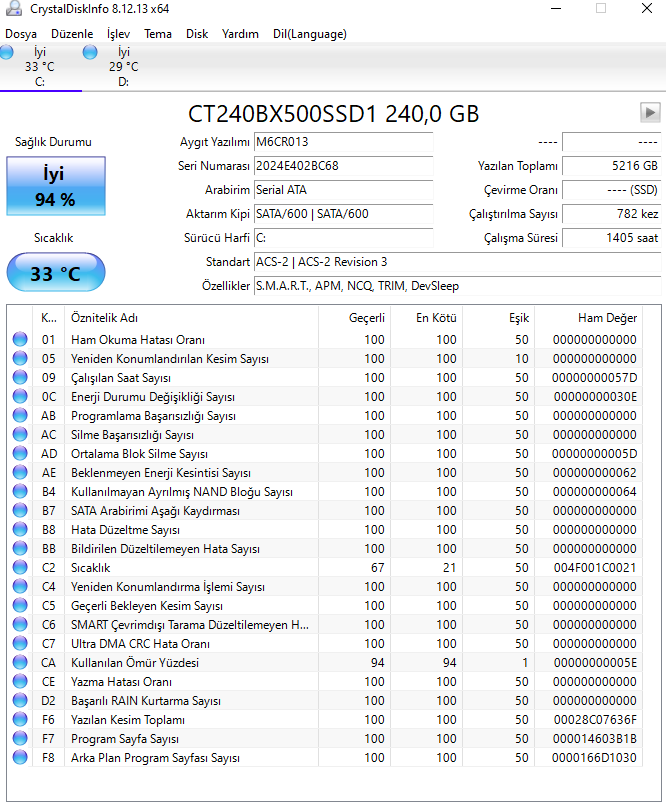Open the Dil(Language) menu
Image resolution: width=666 pixels, height=807 pixels.
(x=310, y=34)
